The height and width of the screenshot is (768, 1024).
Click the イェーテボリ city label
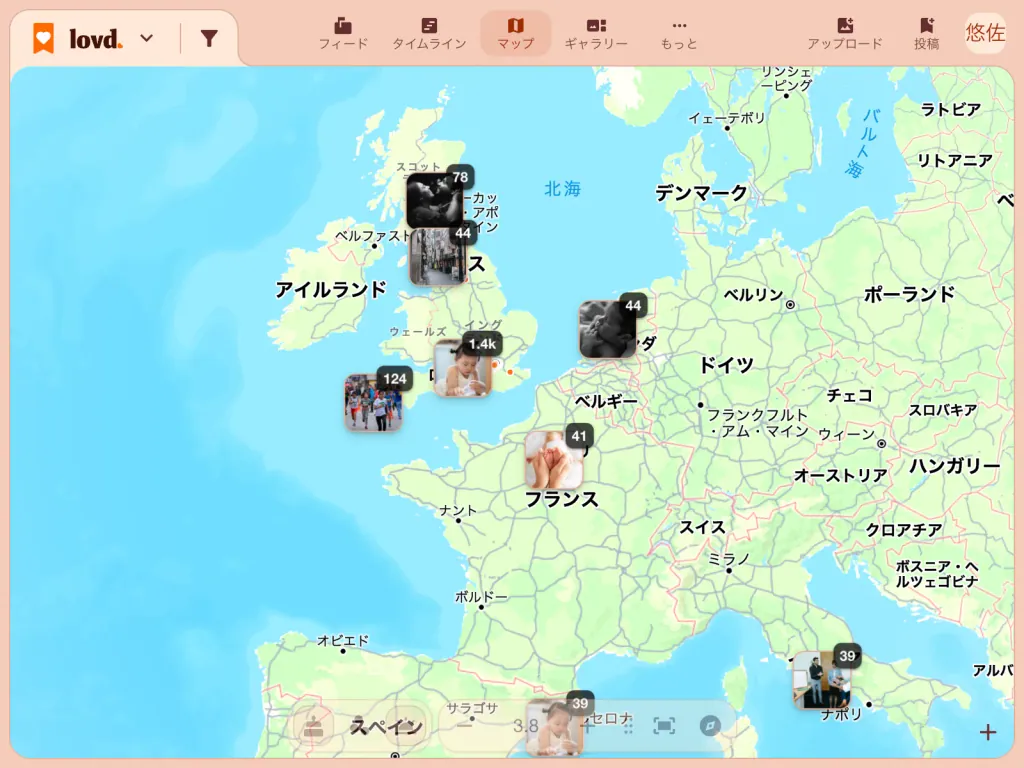pyautogui.click(x=726, y=118)
